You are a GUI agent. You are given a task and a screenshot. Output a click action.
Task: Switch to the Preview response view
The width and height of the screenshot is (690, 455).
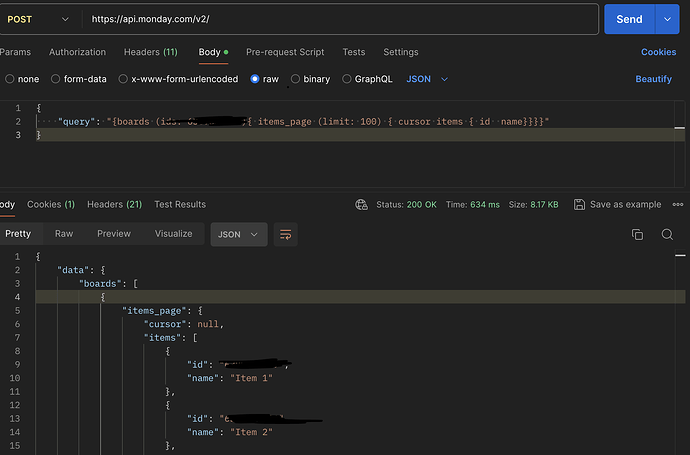click(x=114, y=234)
